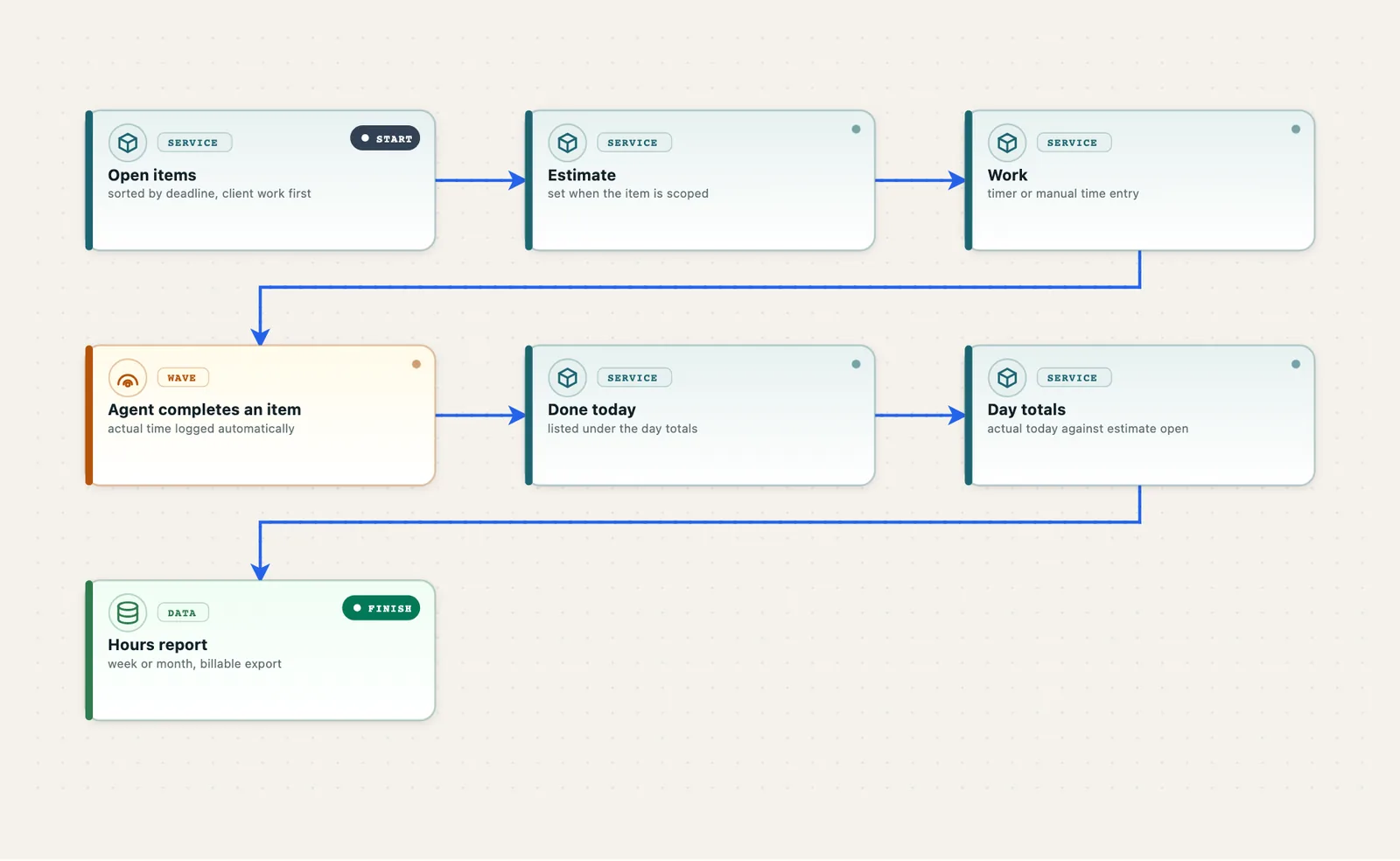Click the status dot on Estimate card
This screenshot has width=1400, height=861.
point(857,129)
